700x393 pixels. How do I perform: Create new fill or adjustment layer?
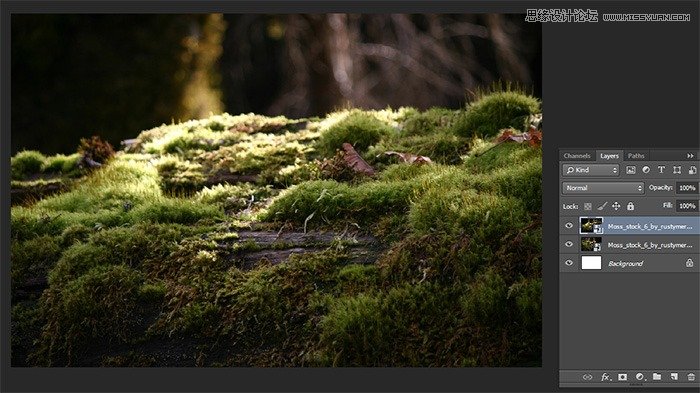pyautogui.click(x=640, y=377)
